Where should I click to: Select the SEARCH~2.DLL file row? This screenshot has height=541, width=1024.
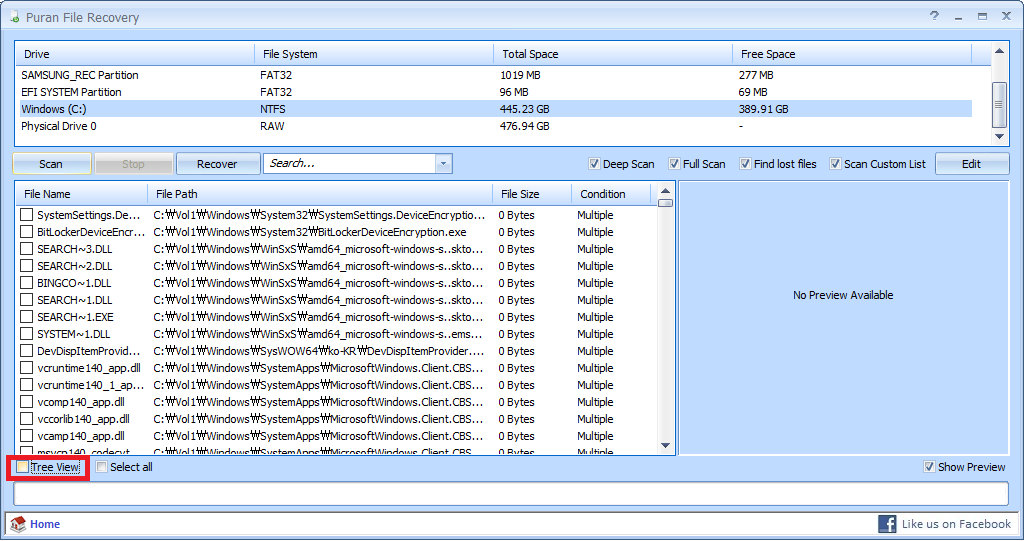336,266
